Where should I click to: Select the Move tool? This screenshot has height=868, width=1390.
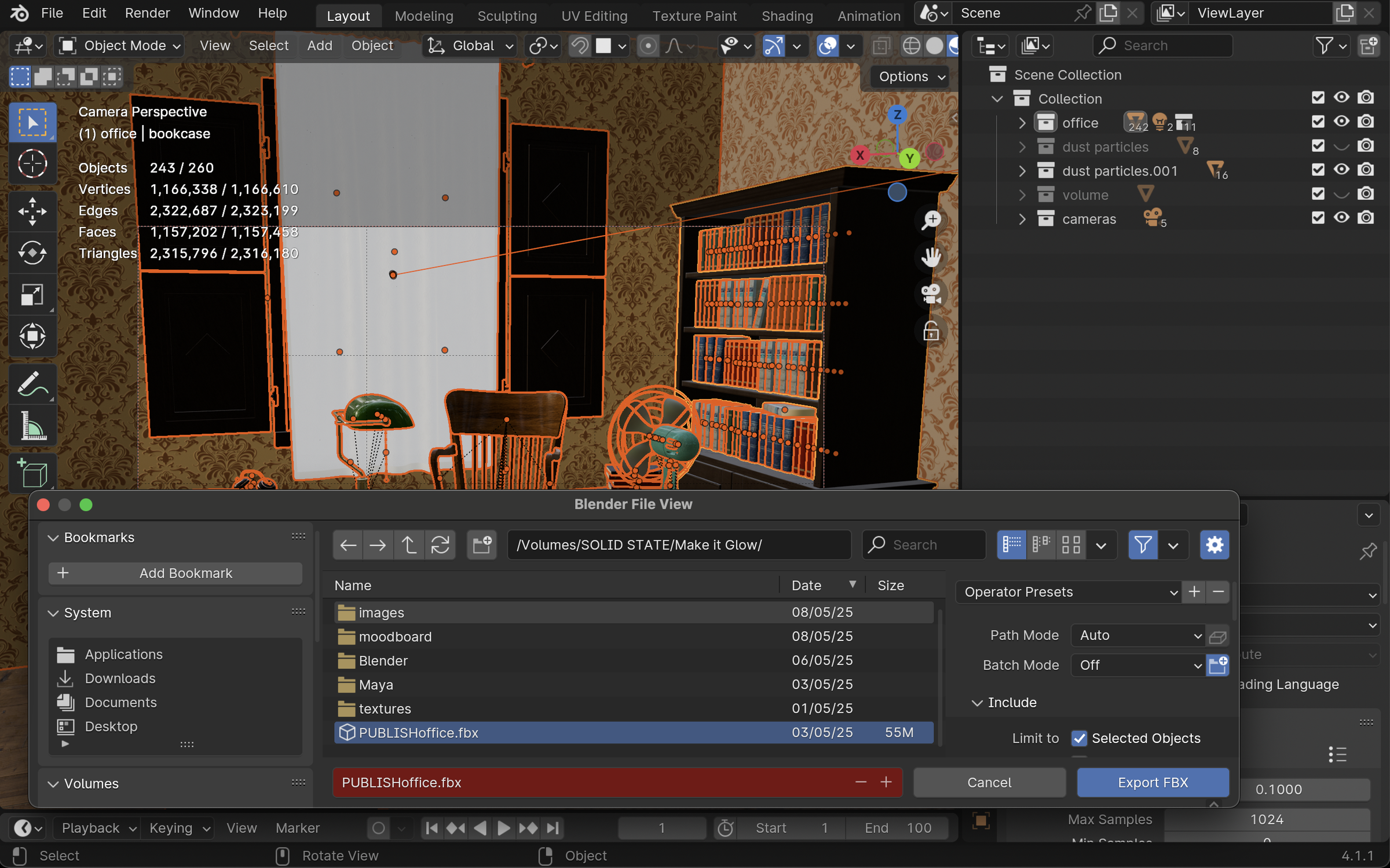pyautogui.click(x=32, y=211)
